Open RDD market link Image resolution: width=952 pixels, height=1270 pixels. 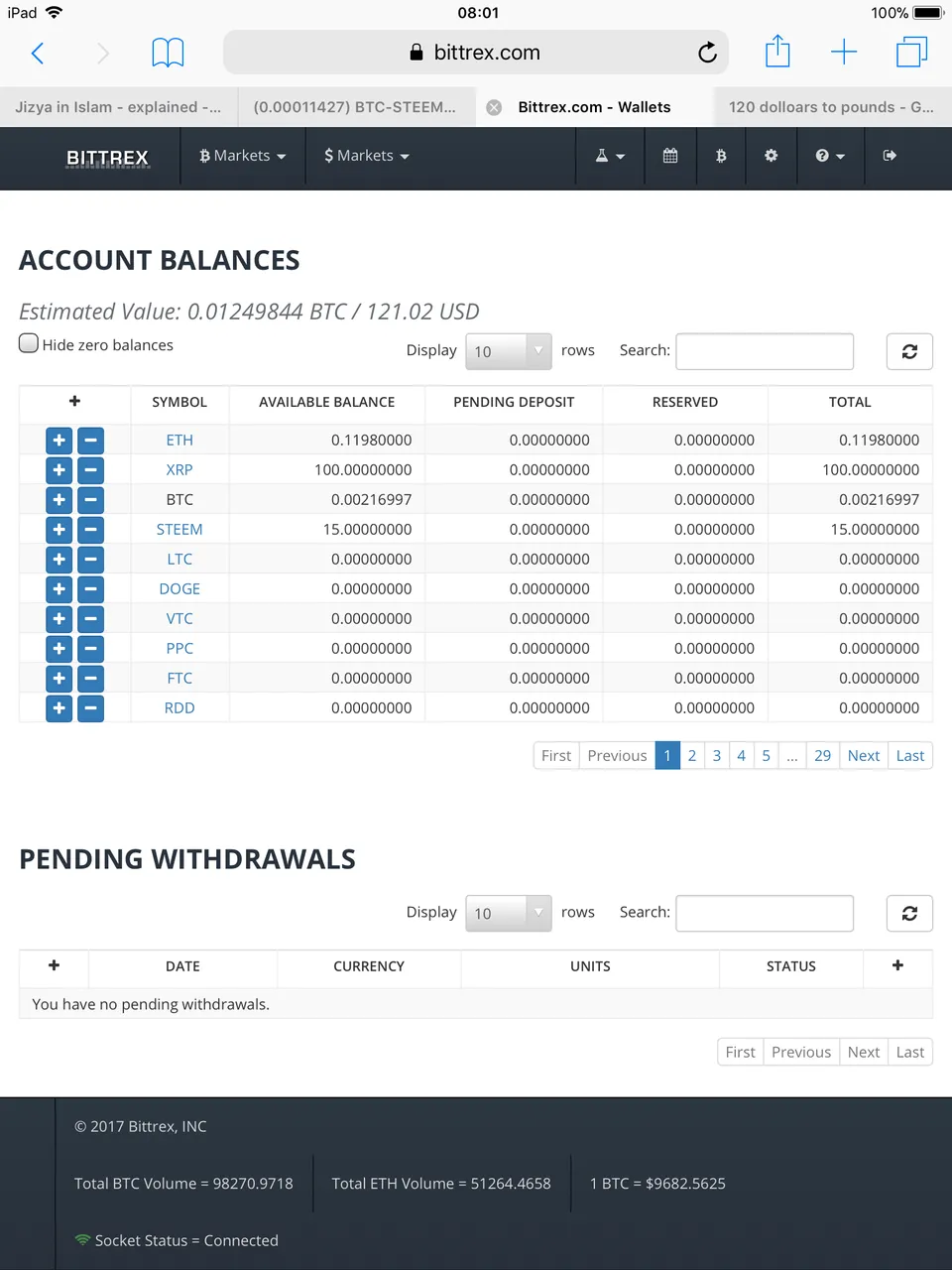[179, 708]
